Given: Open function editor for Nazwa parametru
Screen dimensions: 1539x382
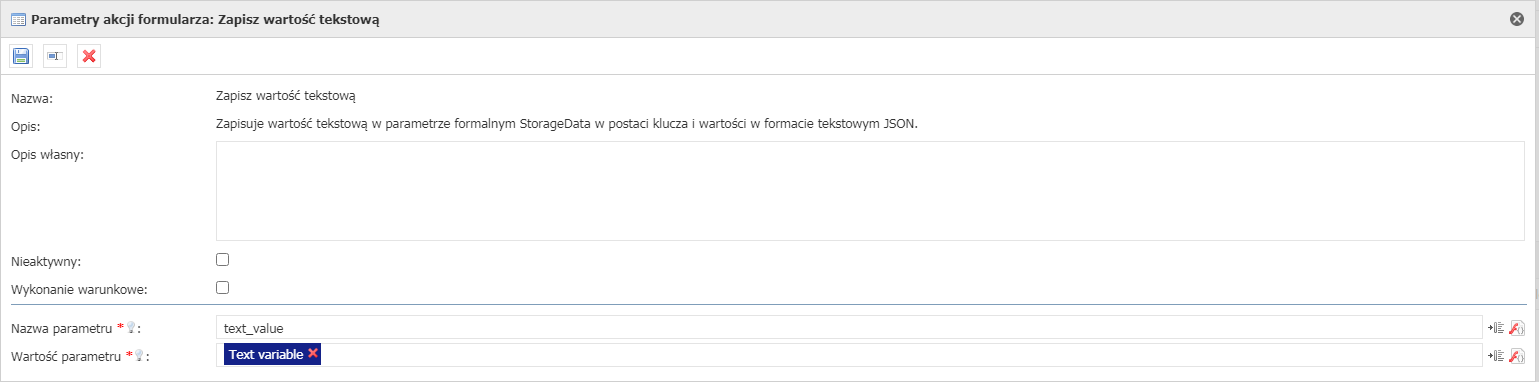Looking at the screenshot, I should coord(1516,327).
